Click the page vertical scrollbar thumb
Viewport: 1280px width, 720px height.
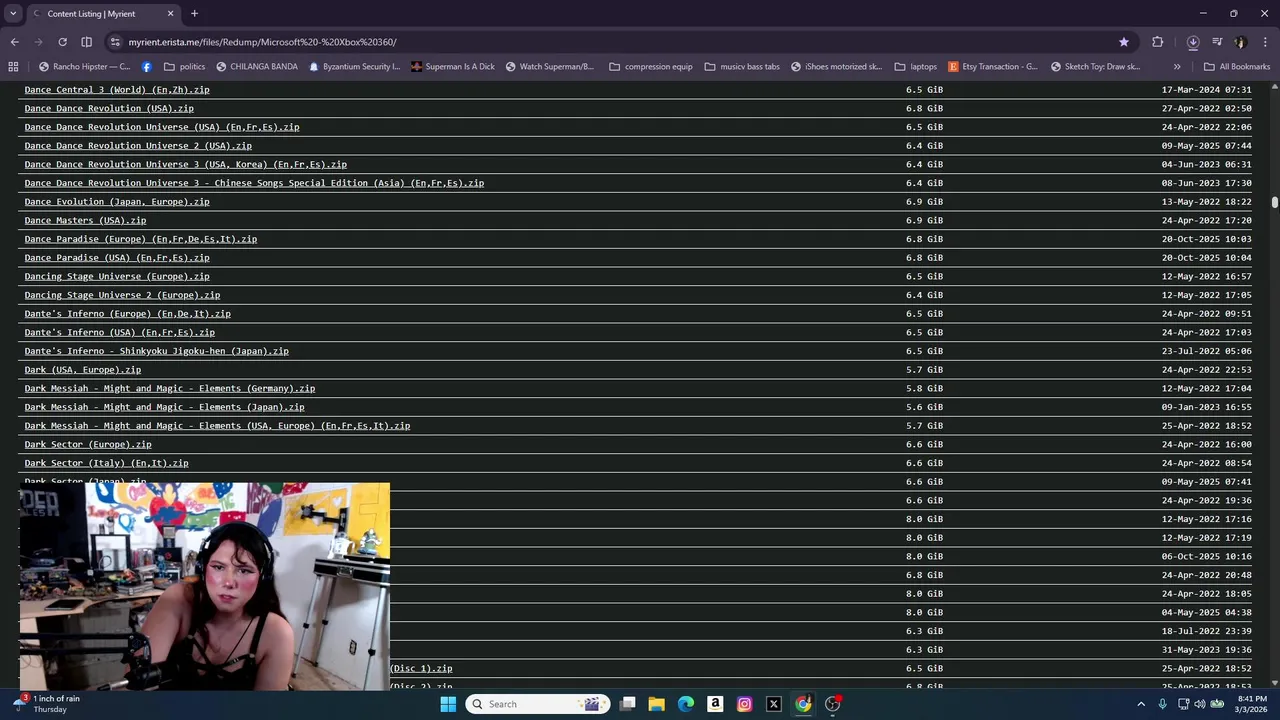tap(1275, 203)
